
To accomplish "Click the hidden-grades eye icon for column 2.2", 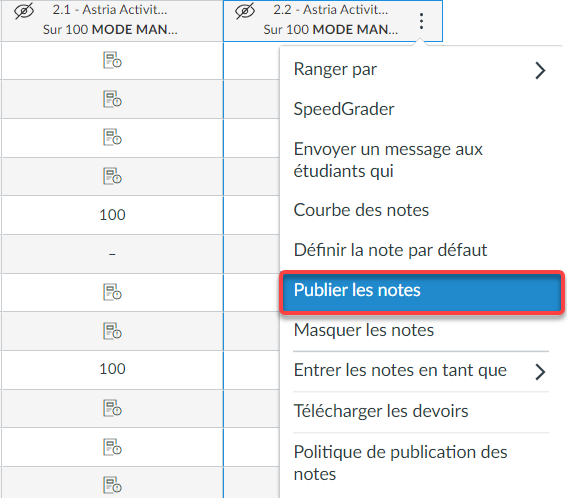I will pyautogui.click(x=245, y=10).
